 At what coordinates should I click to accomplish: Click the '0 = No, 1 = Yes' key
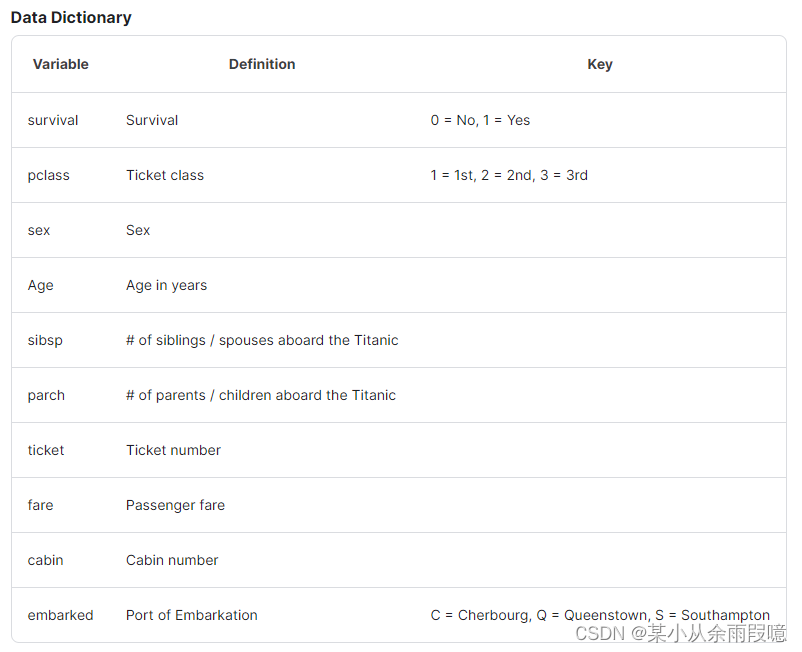click(480, 120)
